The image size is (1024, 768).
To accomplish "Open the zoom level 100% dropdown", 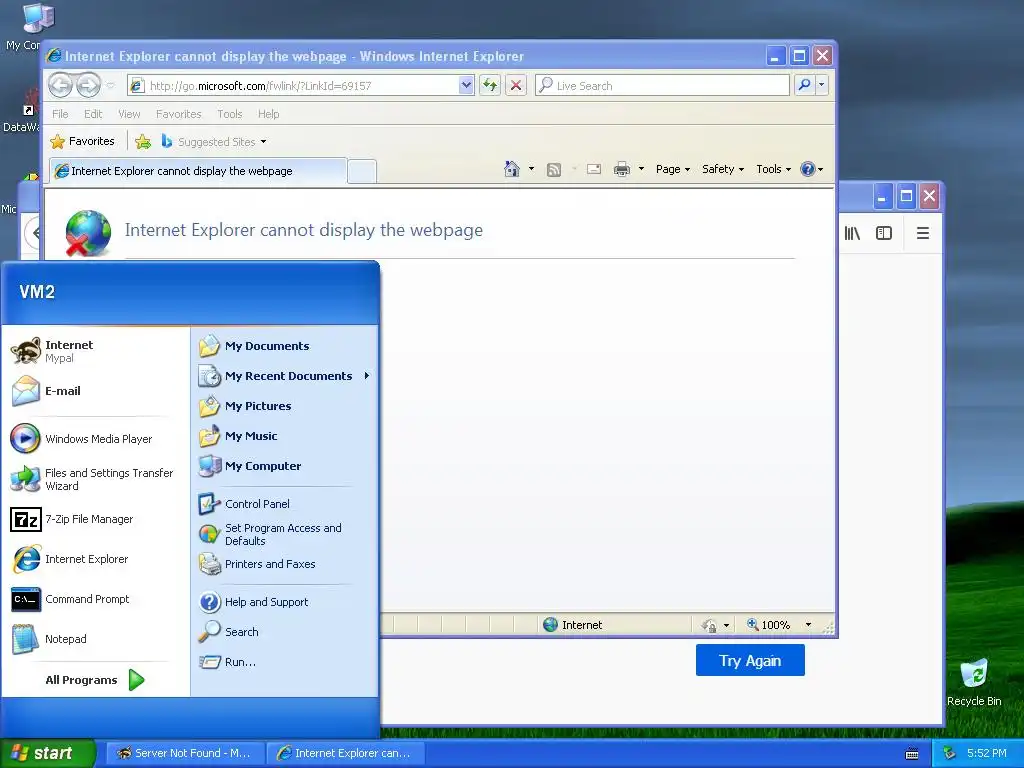I will coord(808,625).
